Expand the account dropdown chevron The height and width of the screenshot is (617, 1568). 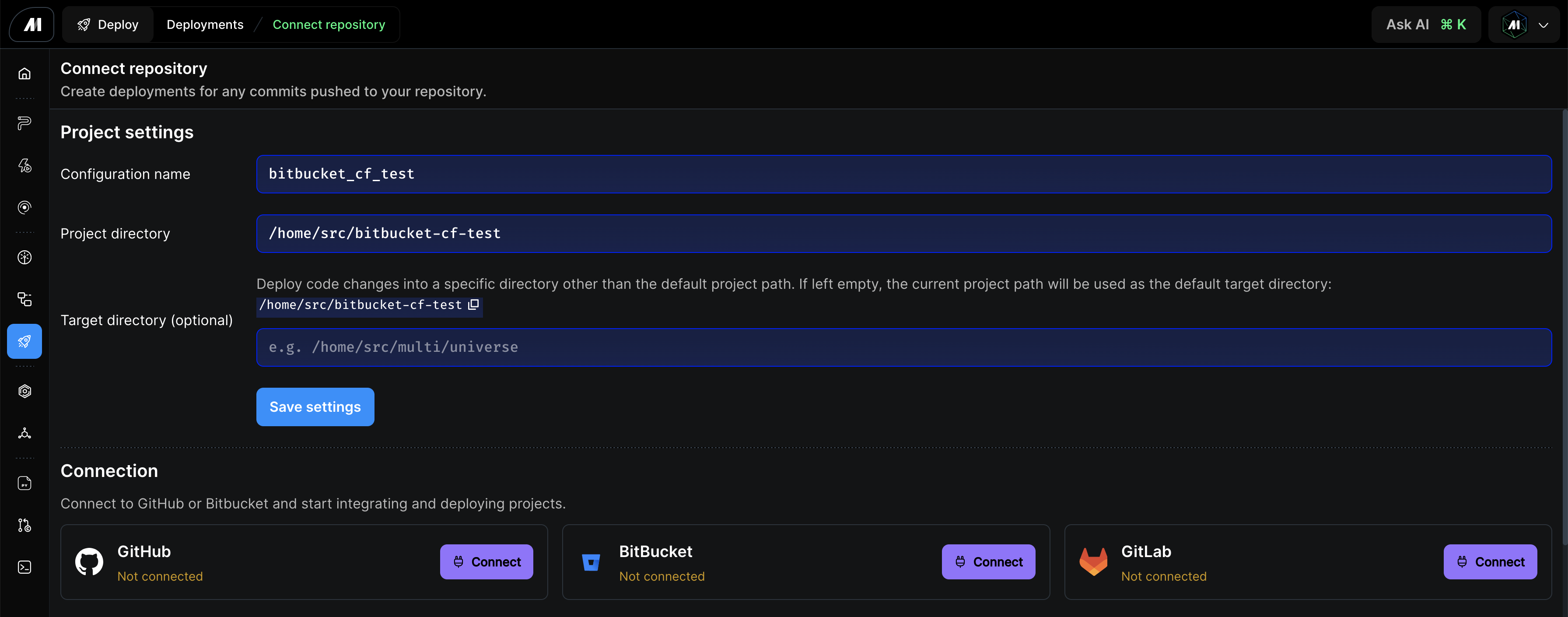[x=1543, y=25]
